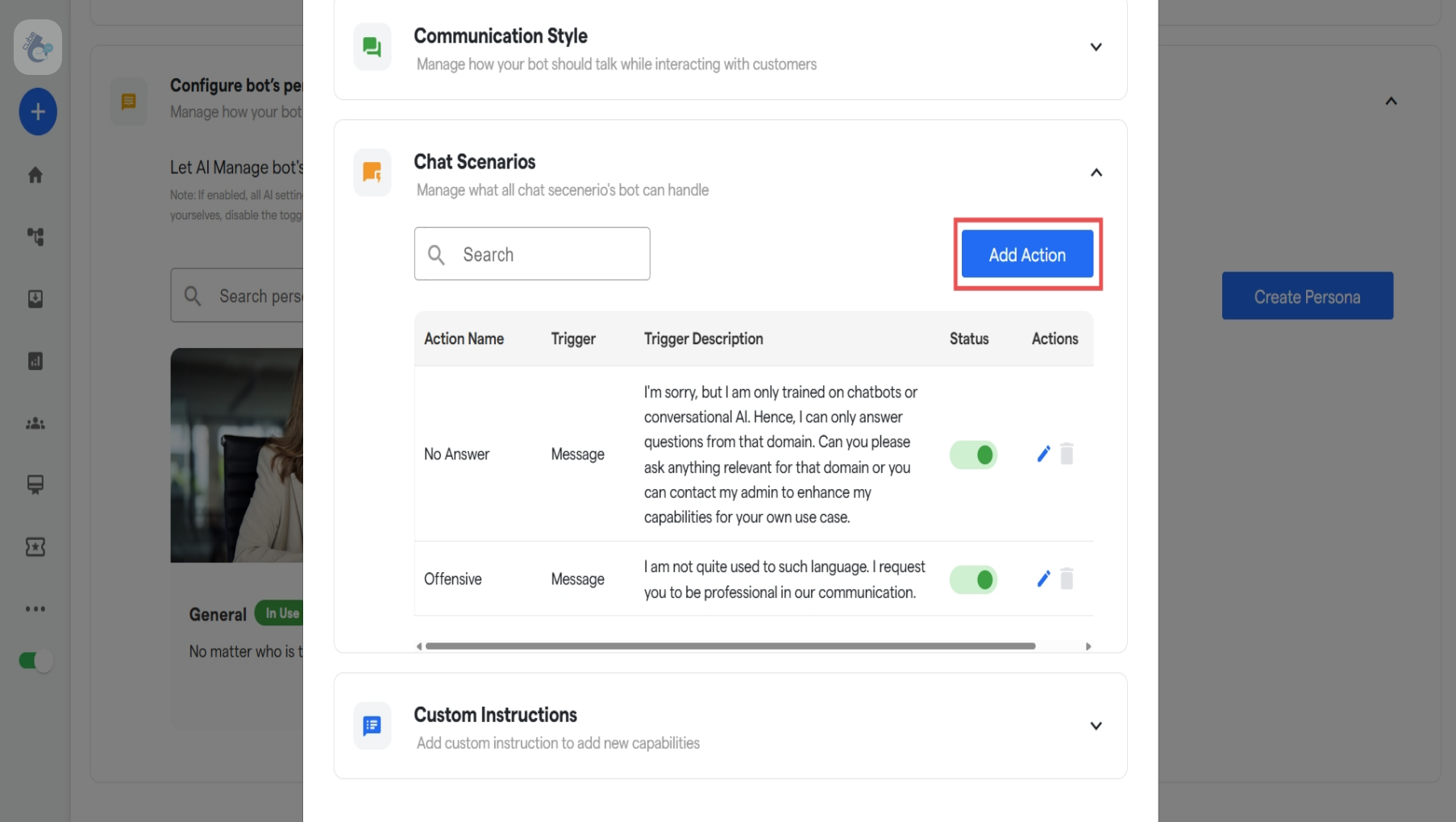The height and width of the screenshot is (822, 1456).
Task: Open the tickets sidebar icon
Action: pyautogui.click(x=35, y=547)
